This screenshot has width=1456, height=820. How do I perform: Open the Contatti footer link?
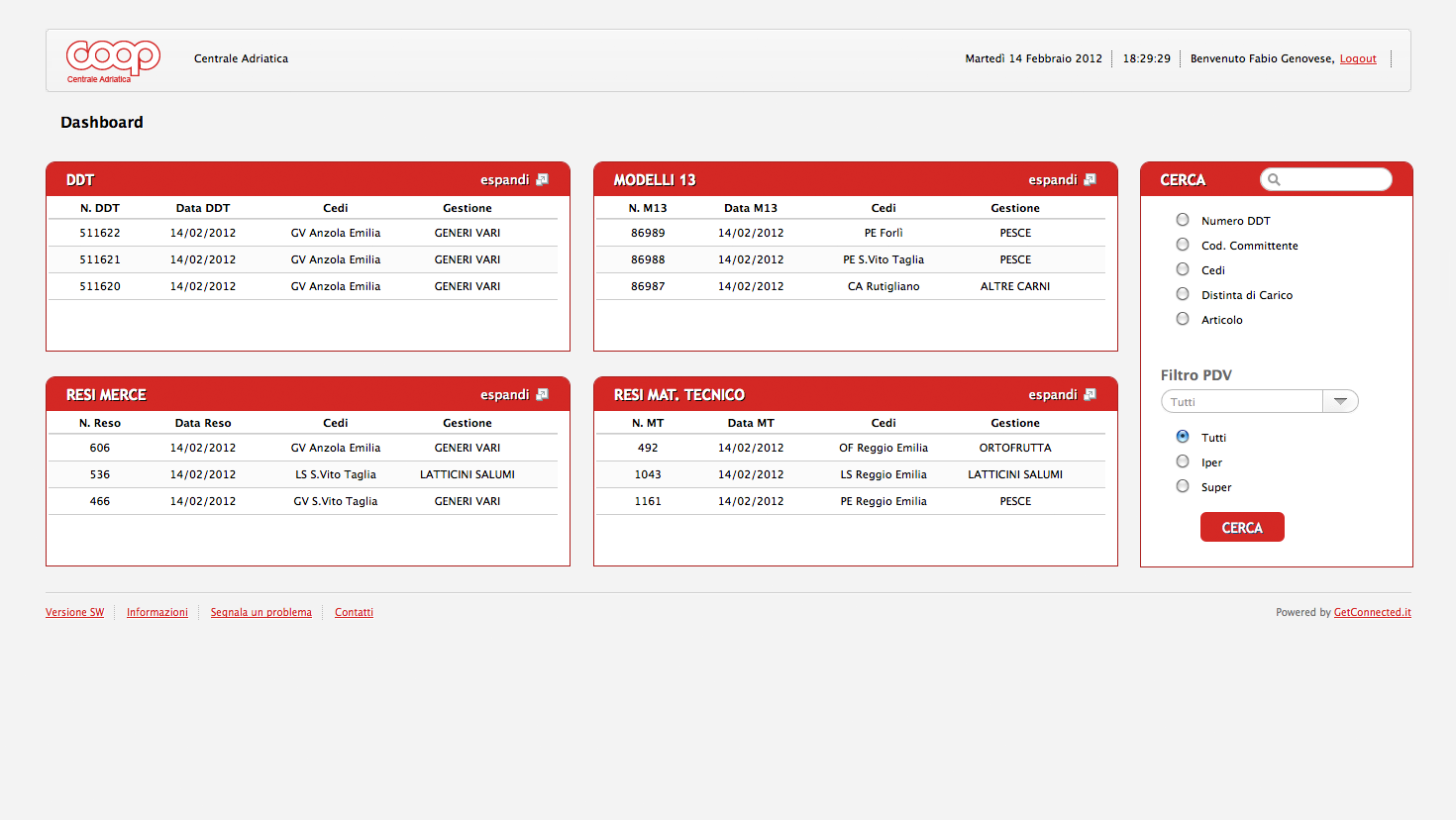(x=354, y=612)
